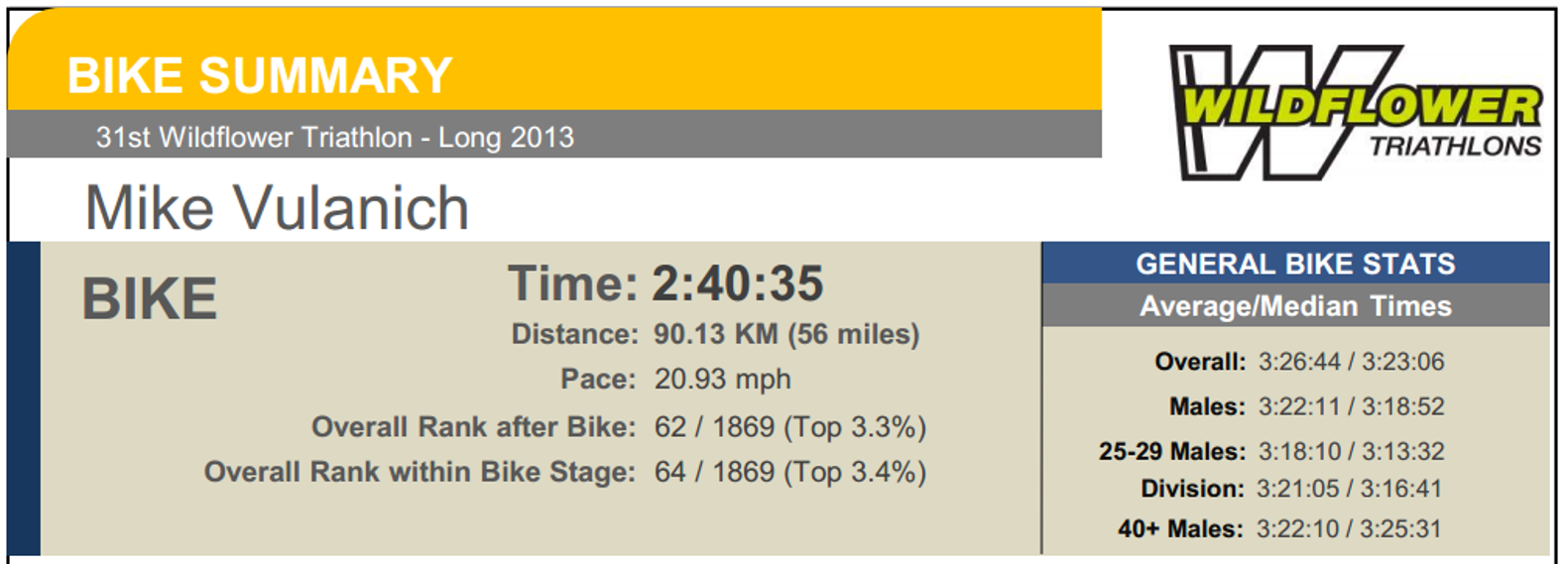Click the Pace label

598,379
